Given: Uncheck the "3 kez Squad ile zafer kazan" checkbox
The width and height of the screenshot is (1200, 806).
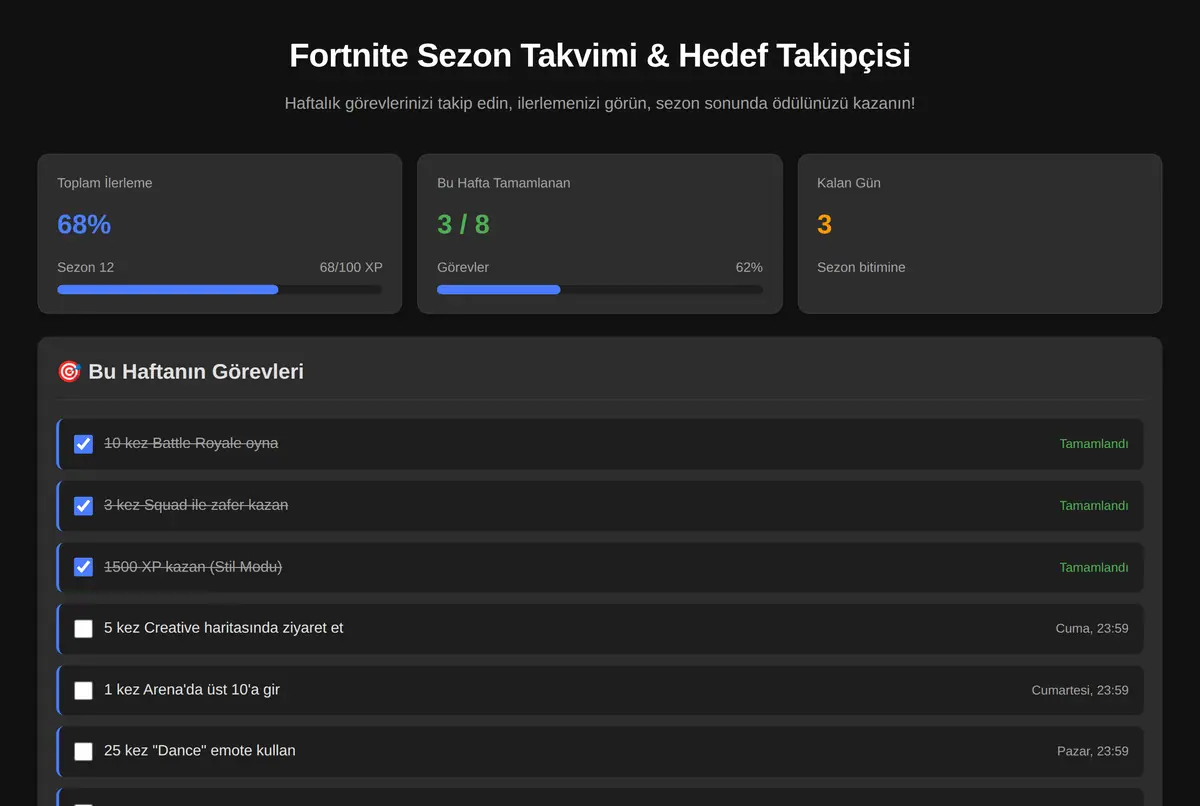Looking at the screenshot, I should (x=84, y=506).
